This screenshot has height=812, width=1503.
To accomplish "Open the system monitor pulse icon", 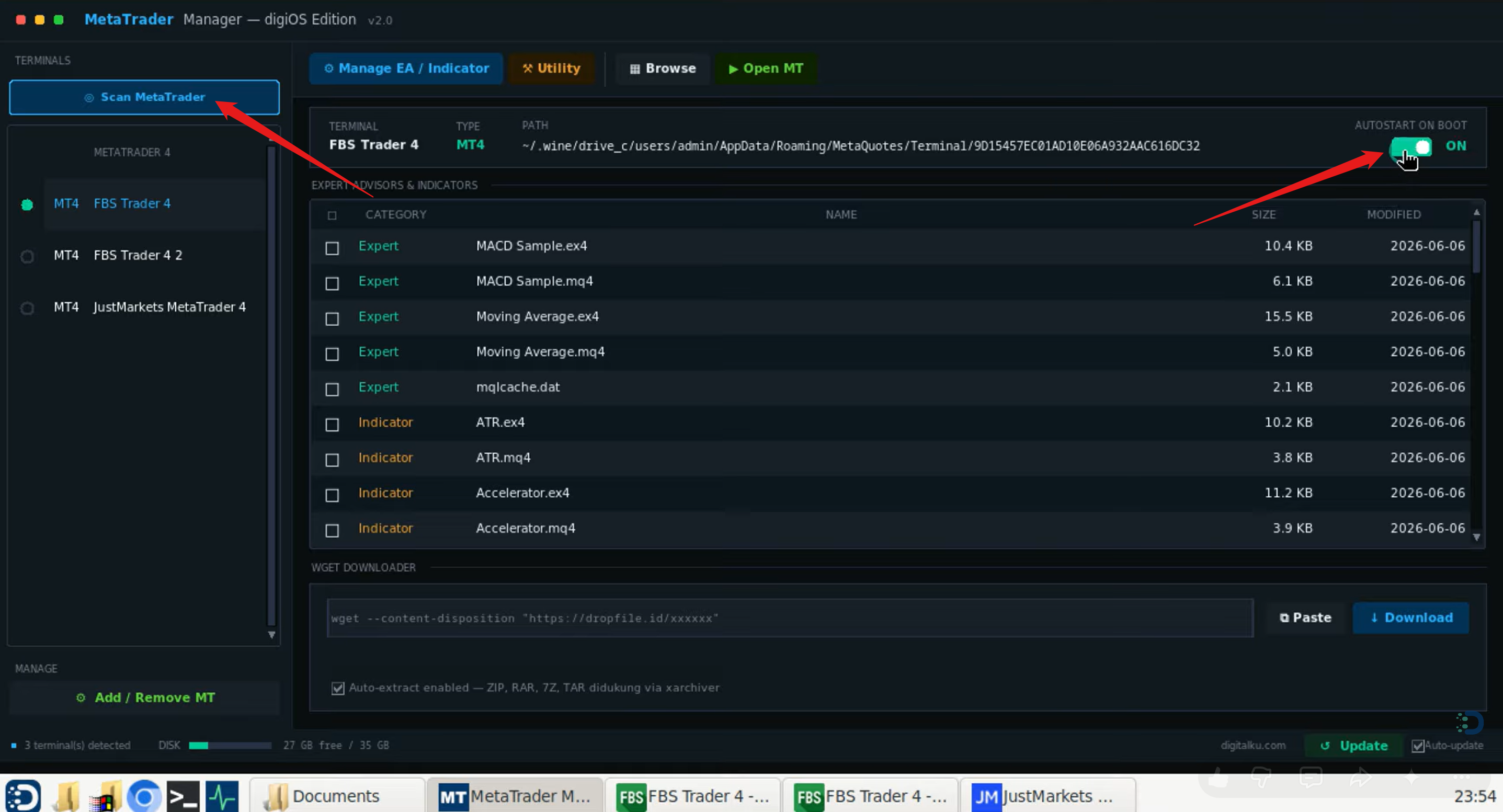I will tap(222, 796).
